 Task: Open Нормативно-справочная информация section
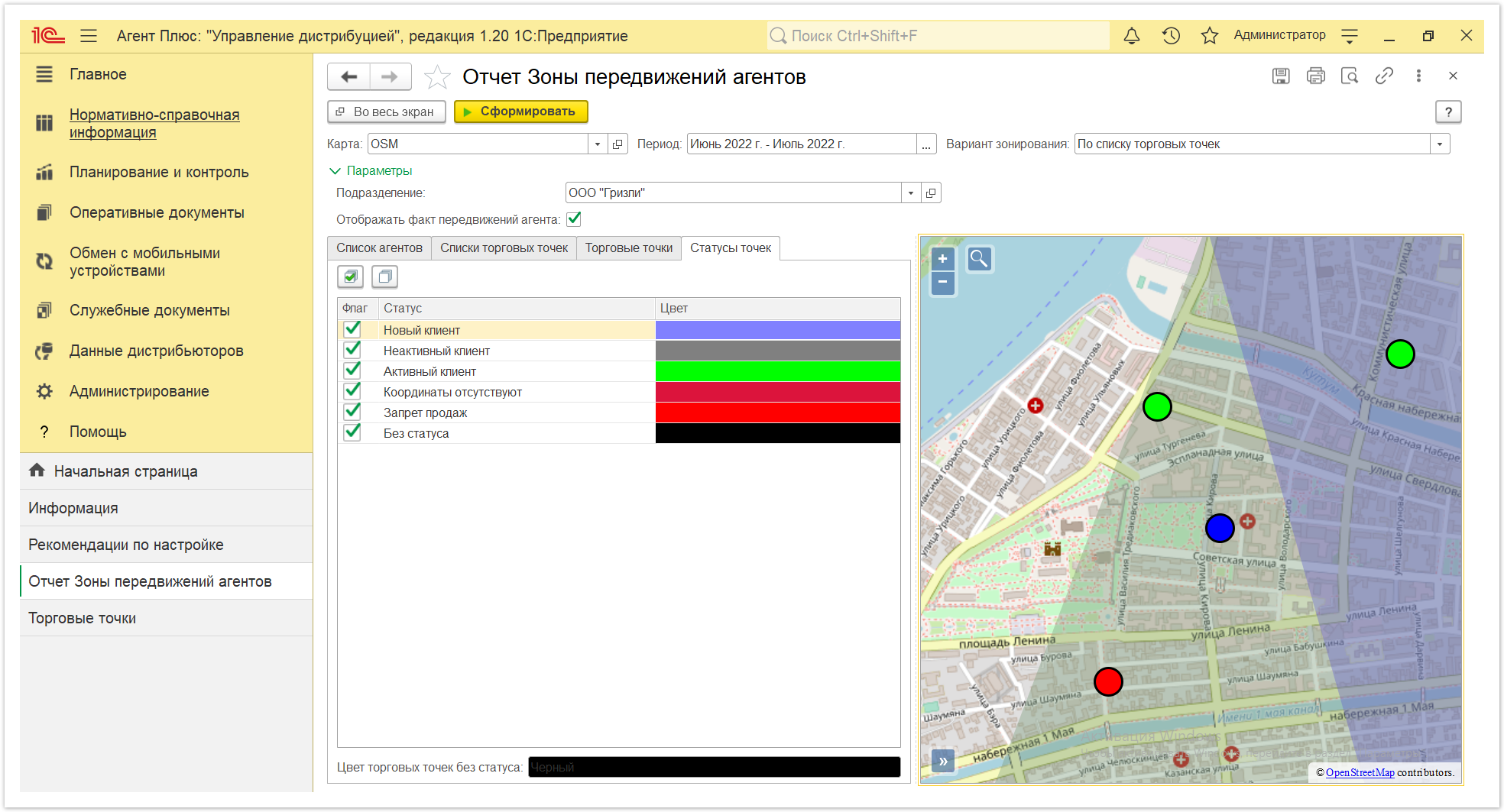point(154,123)
